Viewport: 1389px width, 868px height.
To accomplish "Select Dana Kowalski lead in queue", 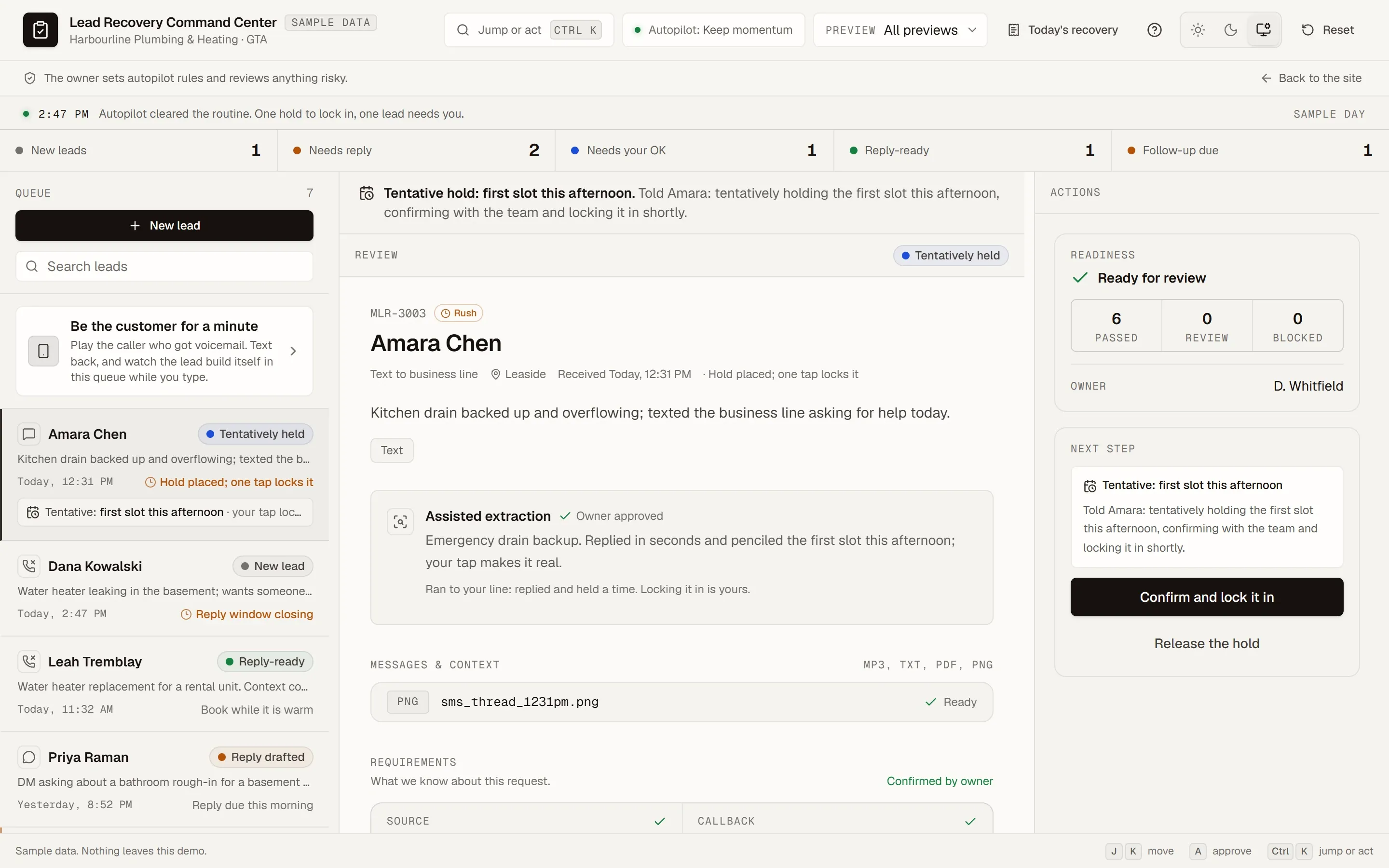I will tap(164, 588).
